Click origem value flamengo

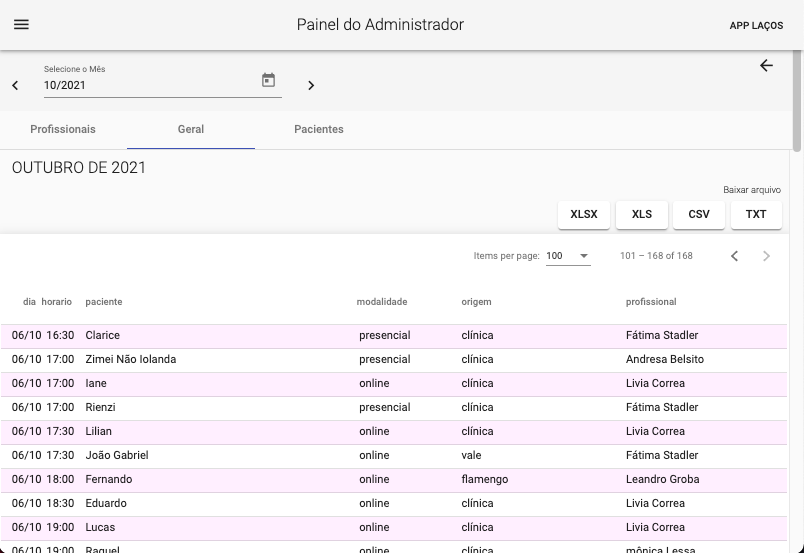point(485,479)
